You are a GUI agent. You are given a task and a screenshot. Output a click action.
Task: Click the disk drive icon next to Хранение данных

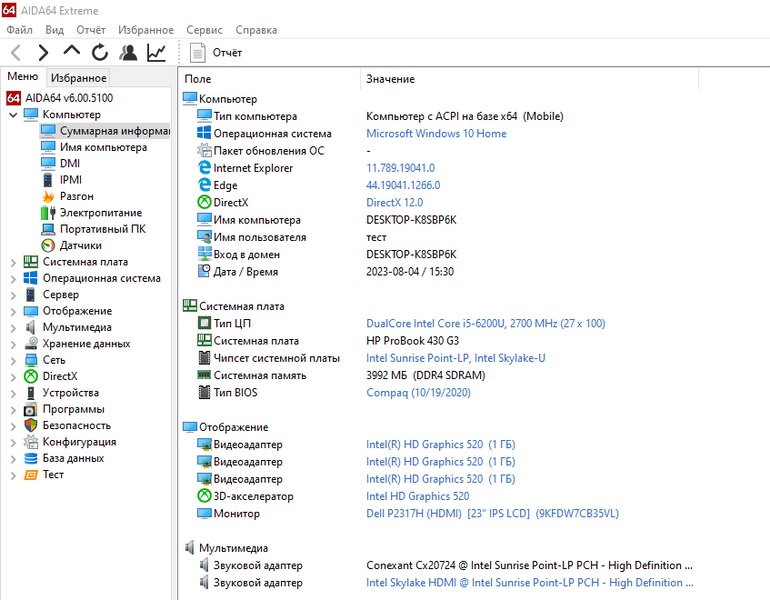[x=31, y=343]
